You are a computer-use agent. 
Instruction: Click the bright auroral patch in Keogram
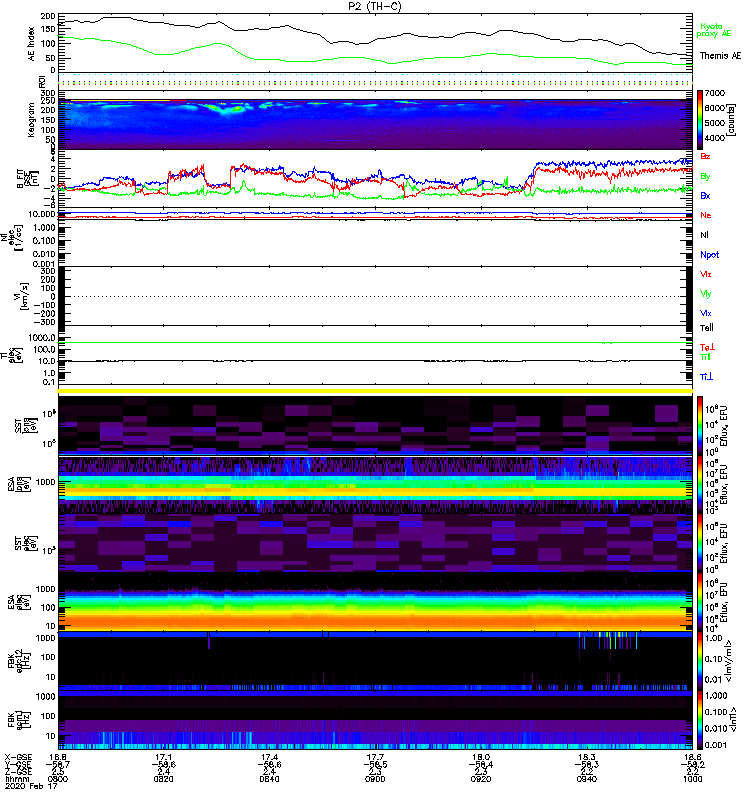tap(231, 109)
